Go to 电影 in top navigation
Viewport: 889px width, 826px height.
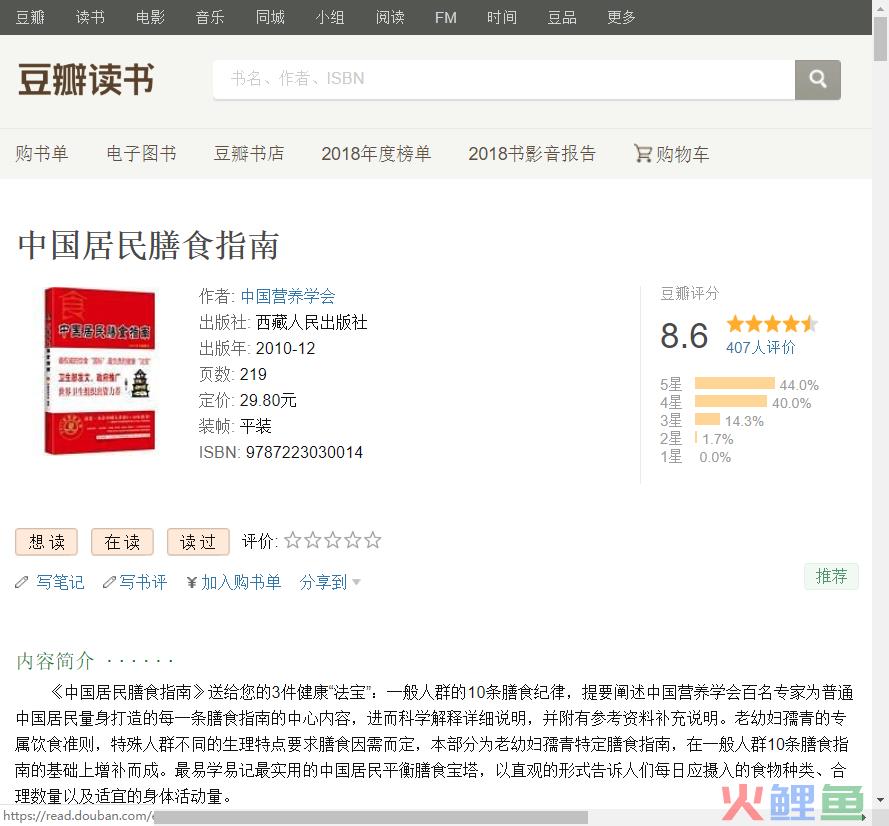point(150,18)
